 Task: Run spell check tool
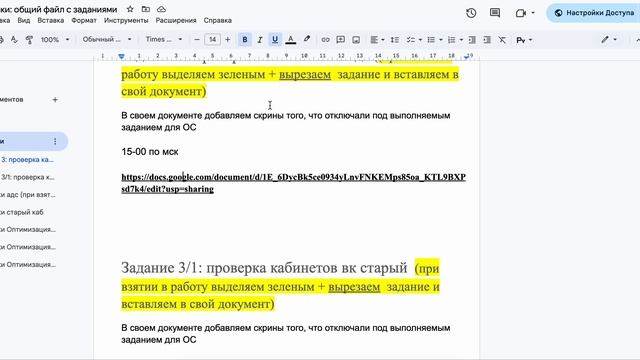point(14,40)
